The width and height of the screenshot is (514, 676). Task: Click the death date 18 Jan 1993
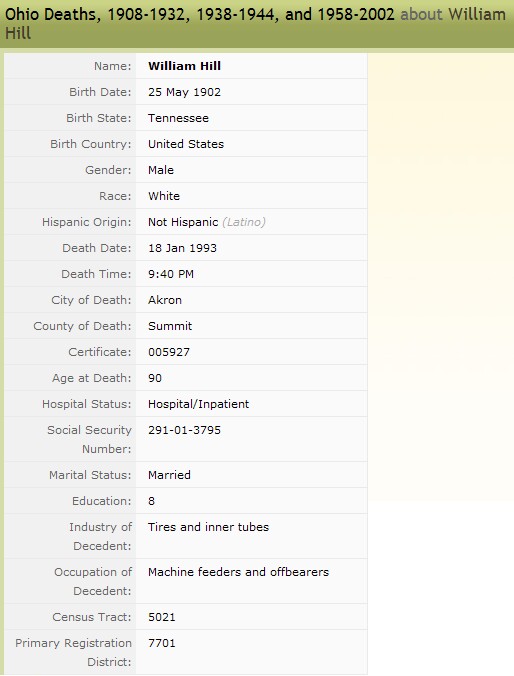pyautogui.click(x=182, y=248)
